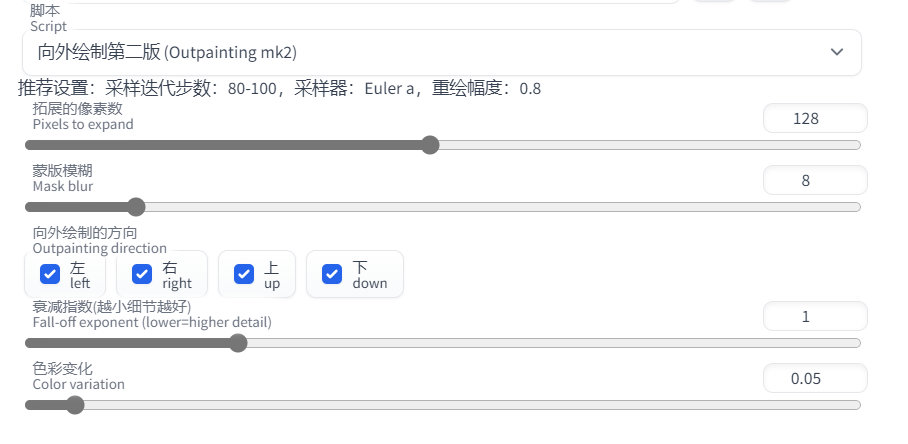This screenshot has height=444, width=908.
Task: Focus the Pixels to expand value field
Action: pos(814,118)
